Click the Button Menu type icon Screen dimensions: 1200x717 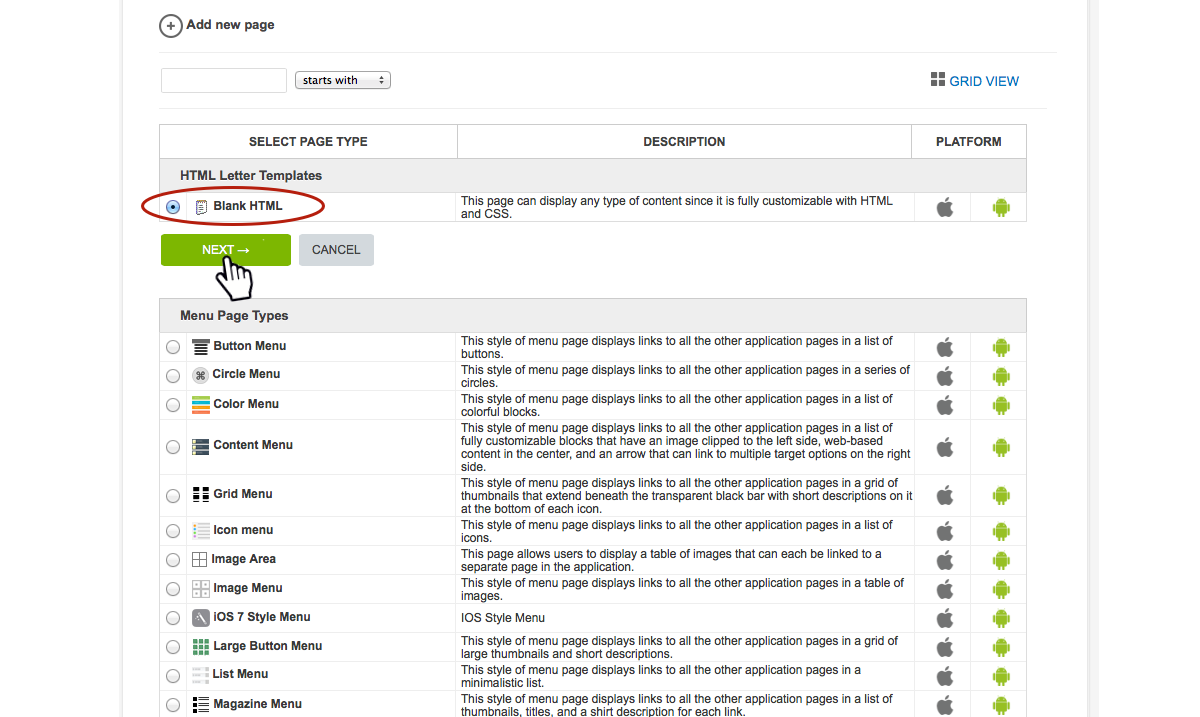click(x=201, y=346)
